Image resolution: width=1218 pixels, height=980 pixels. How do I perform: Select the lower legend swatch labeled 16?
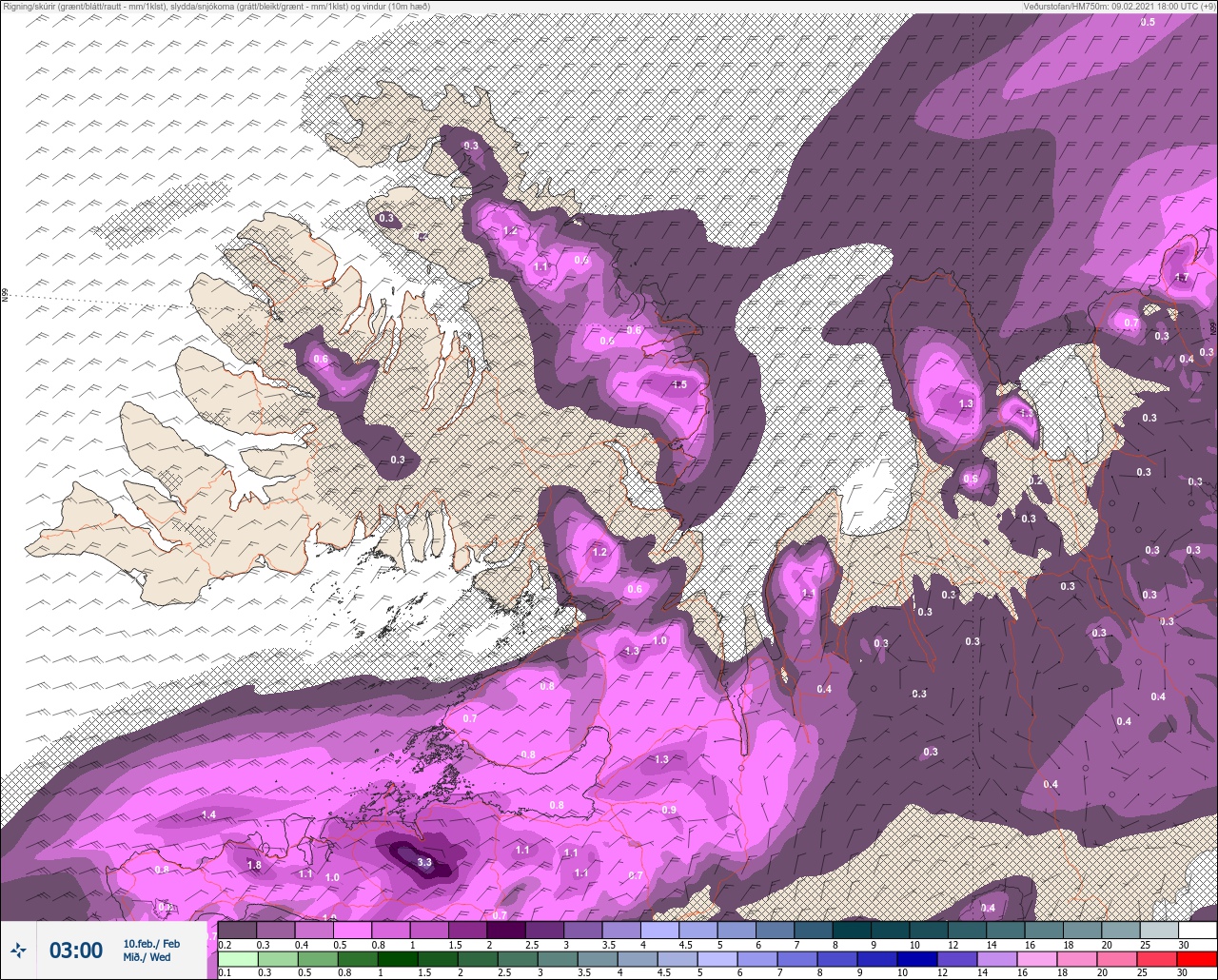coord(1037,959)
